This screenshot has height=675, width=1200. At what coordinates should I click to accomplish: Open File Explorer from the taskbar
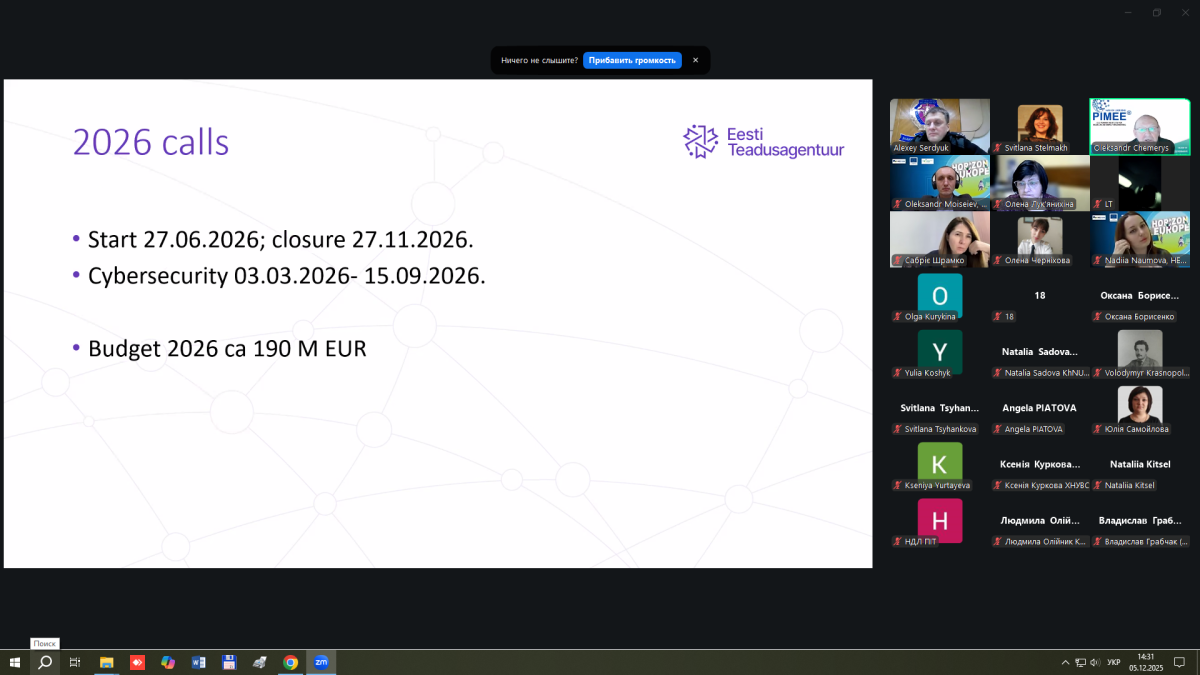pyautogui.click(x=106, y=662)
